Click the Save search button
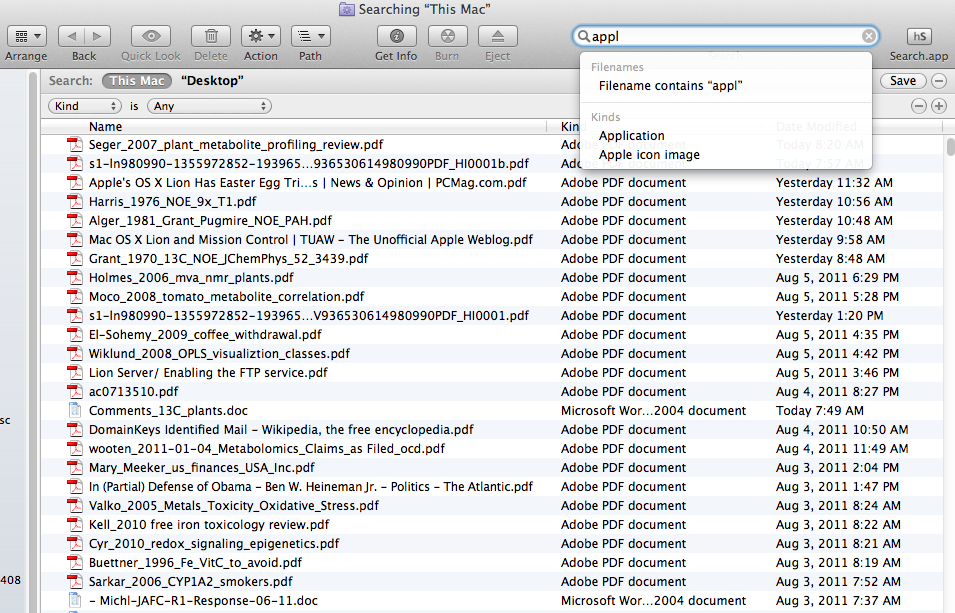The height and width of the screenshot is (613, 955). tap(903, 81)
